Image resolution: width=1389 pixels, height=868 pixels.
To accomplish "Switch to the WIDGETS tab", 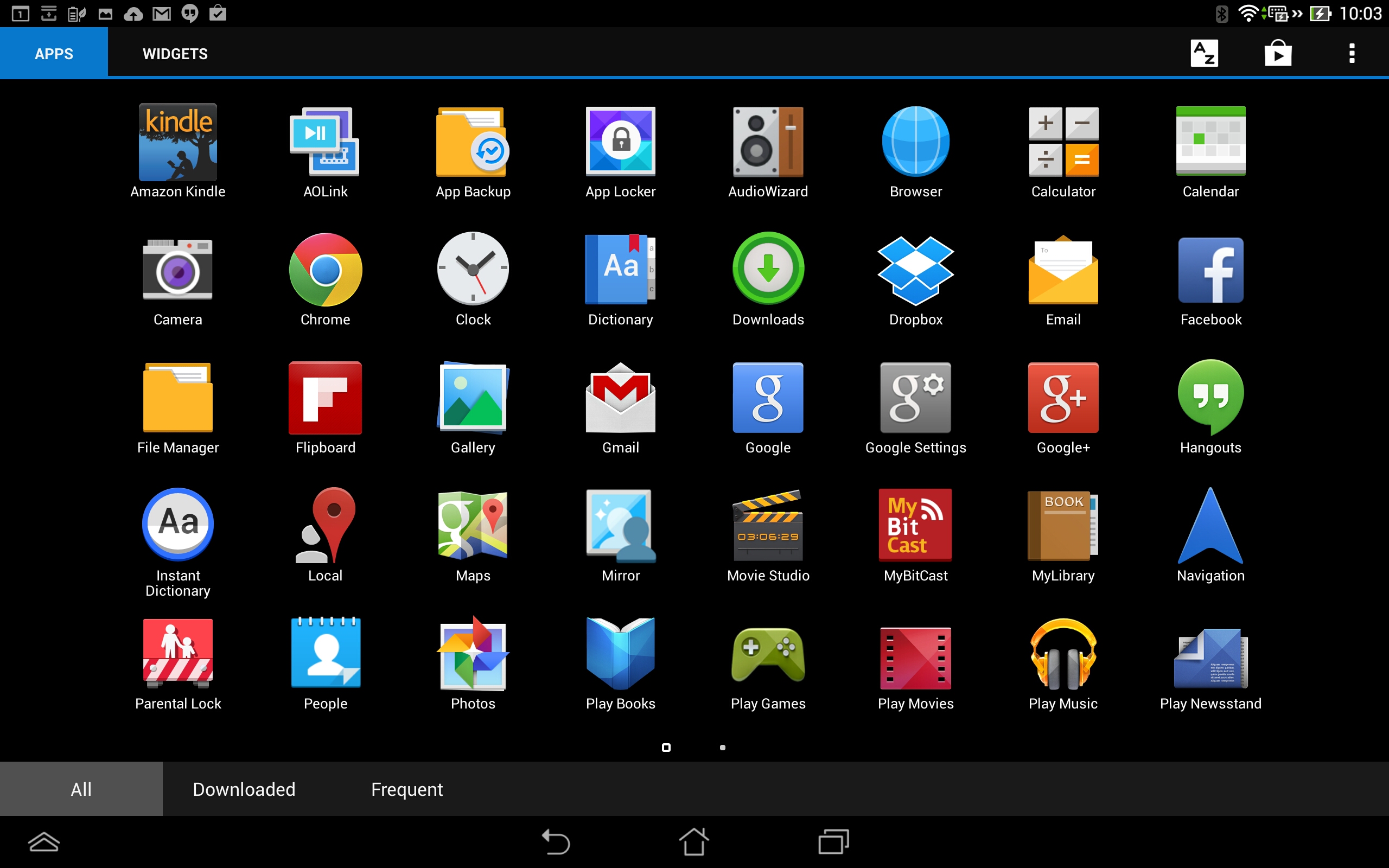I will coord(175,53).
